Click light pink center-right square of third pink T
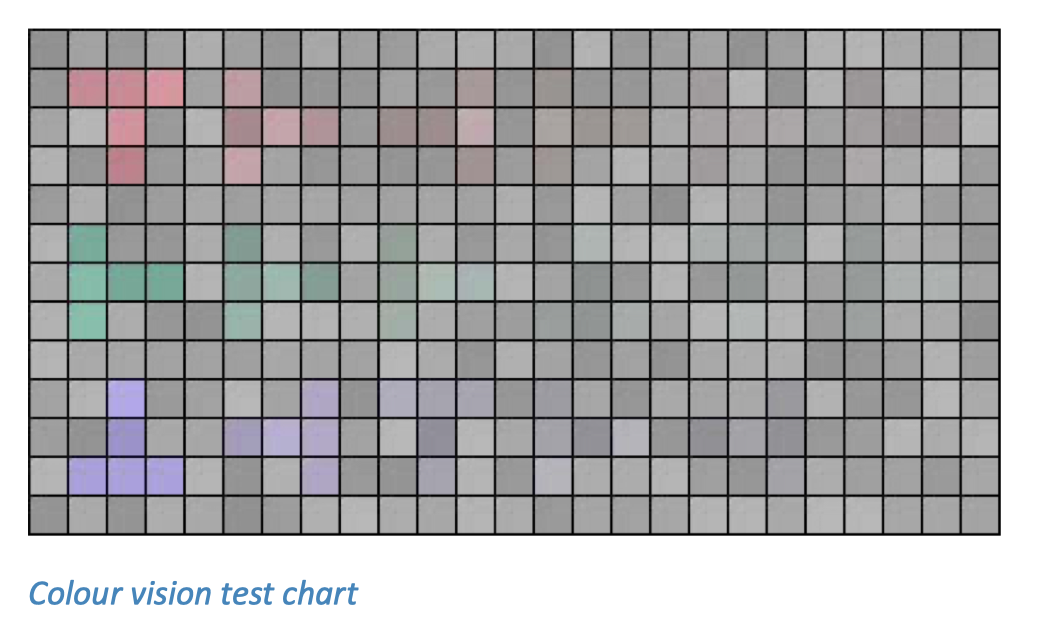The width and height of the screenshot is (1040, 634). (x=476, y=127)
